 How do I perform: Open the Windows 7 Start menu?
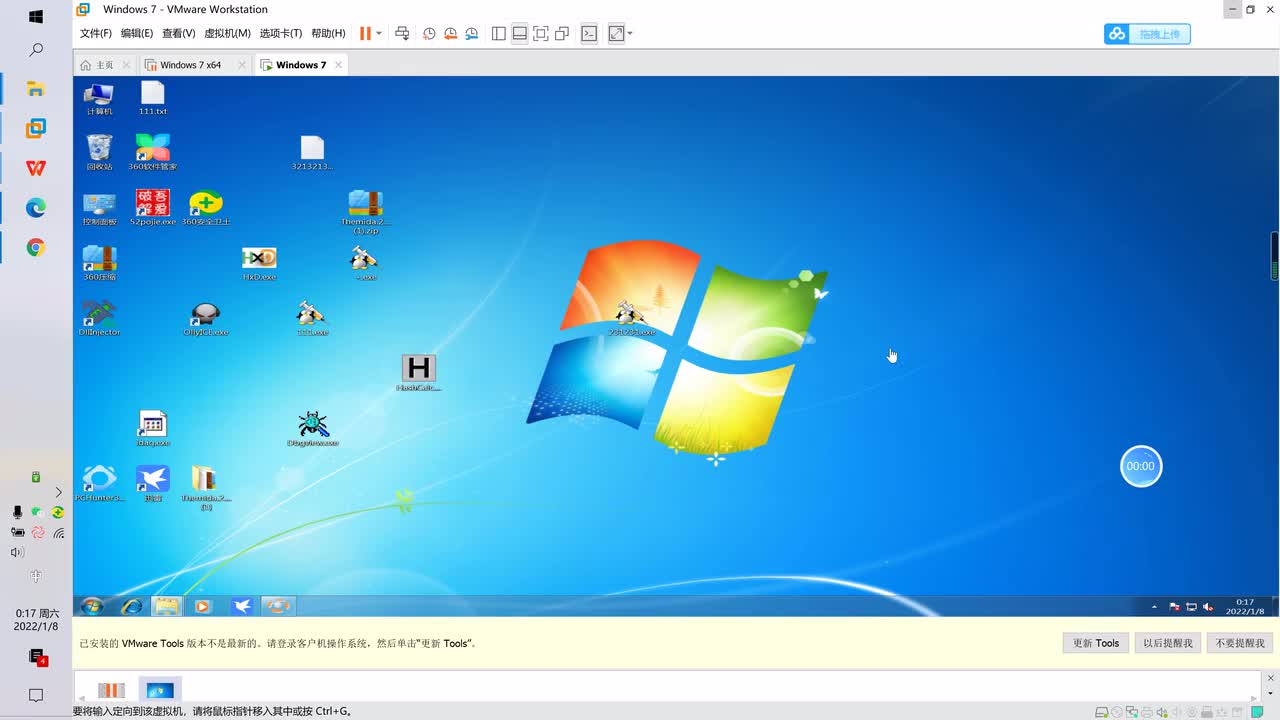(92, 606)
